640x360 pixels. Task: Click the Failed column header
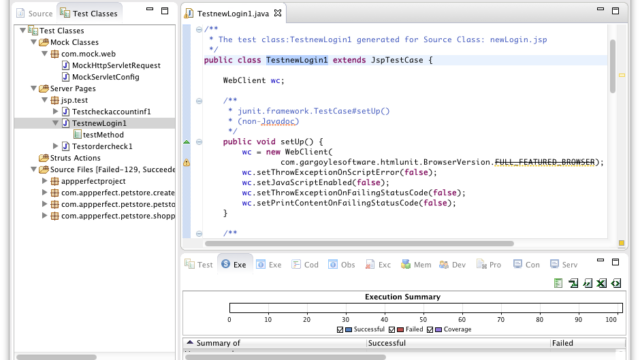(x=588, y=343)
